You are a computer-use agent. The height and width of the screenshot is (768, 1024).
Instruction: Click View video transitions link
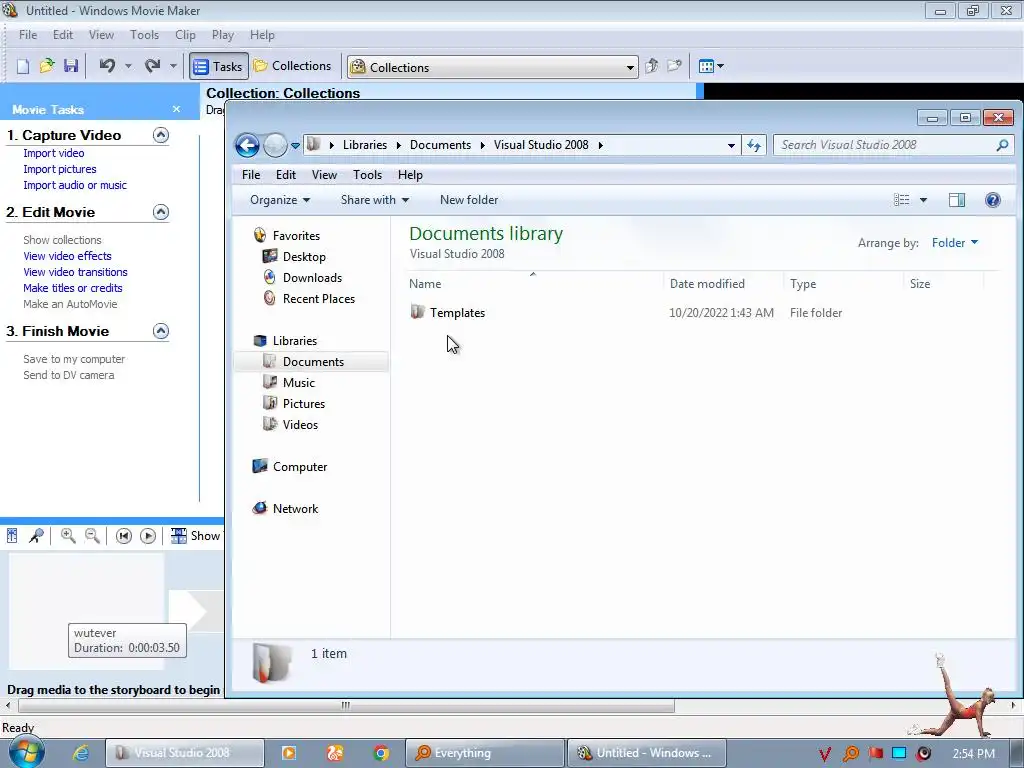click(75, 272)
